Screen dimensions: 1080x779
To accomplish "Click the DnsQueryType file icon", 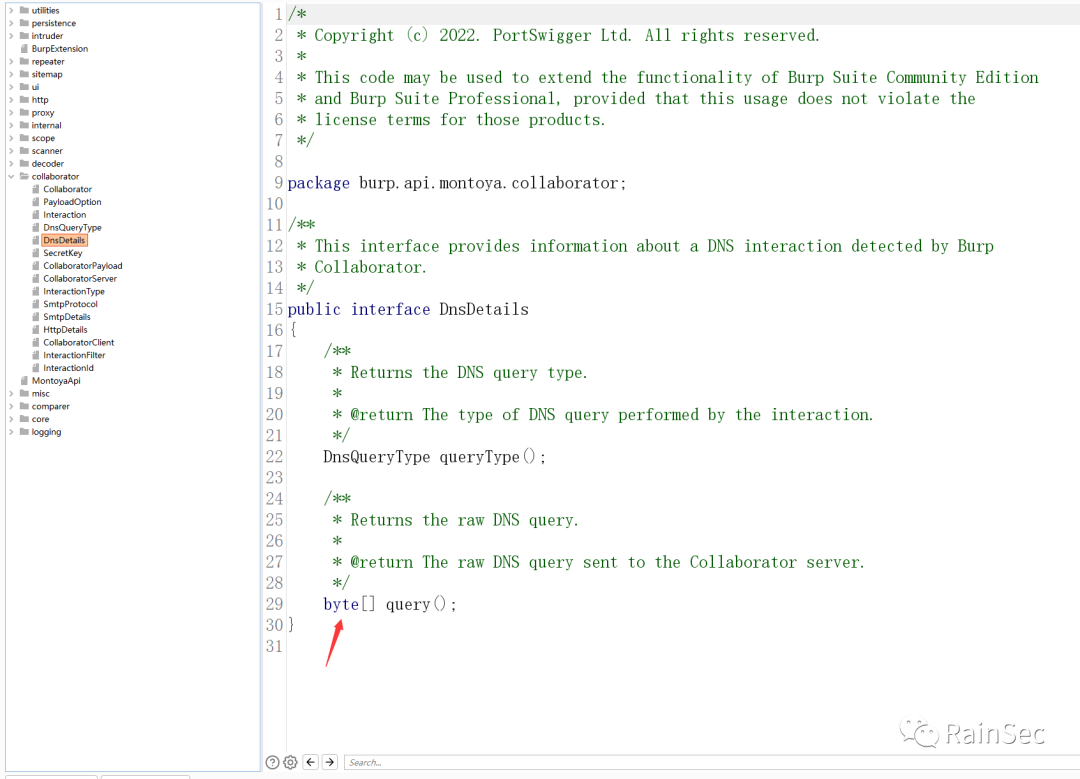I will tap(36, 227).
